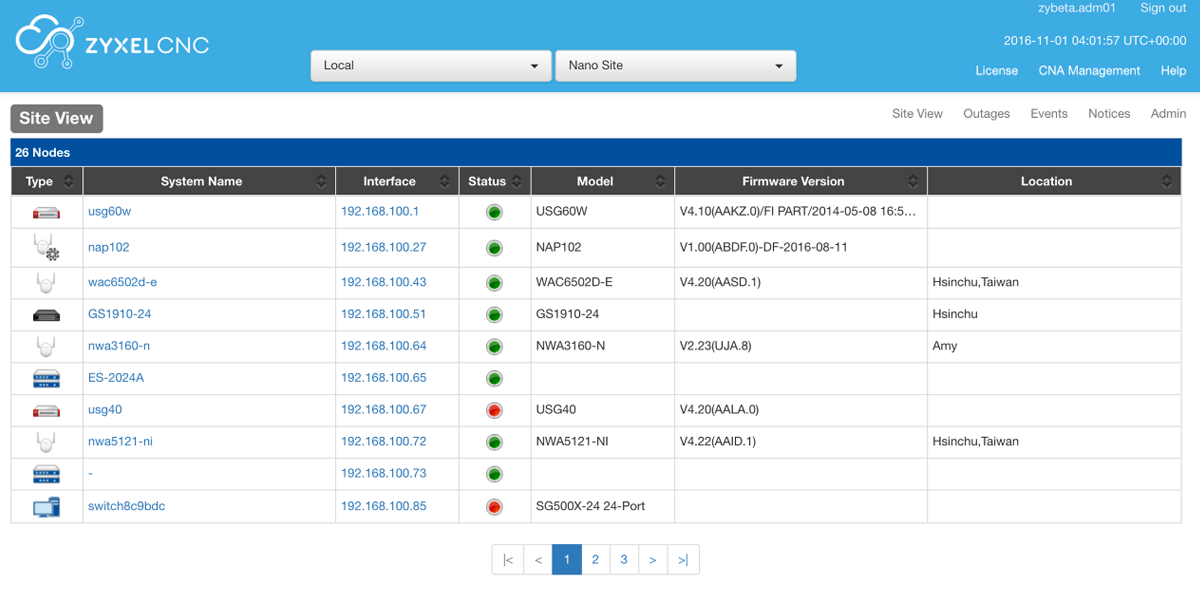Click the Zyxel CNC cloud logo
The height and width of the screenshot is (600, 1200).
[112, 44]
